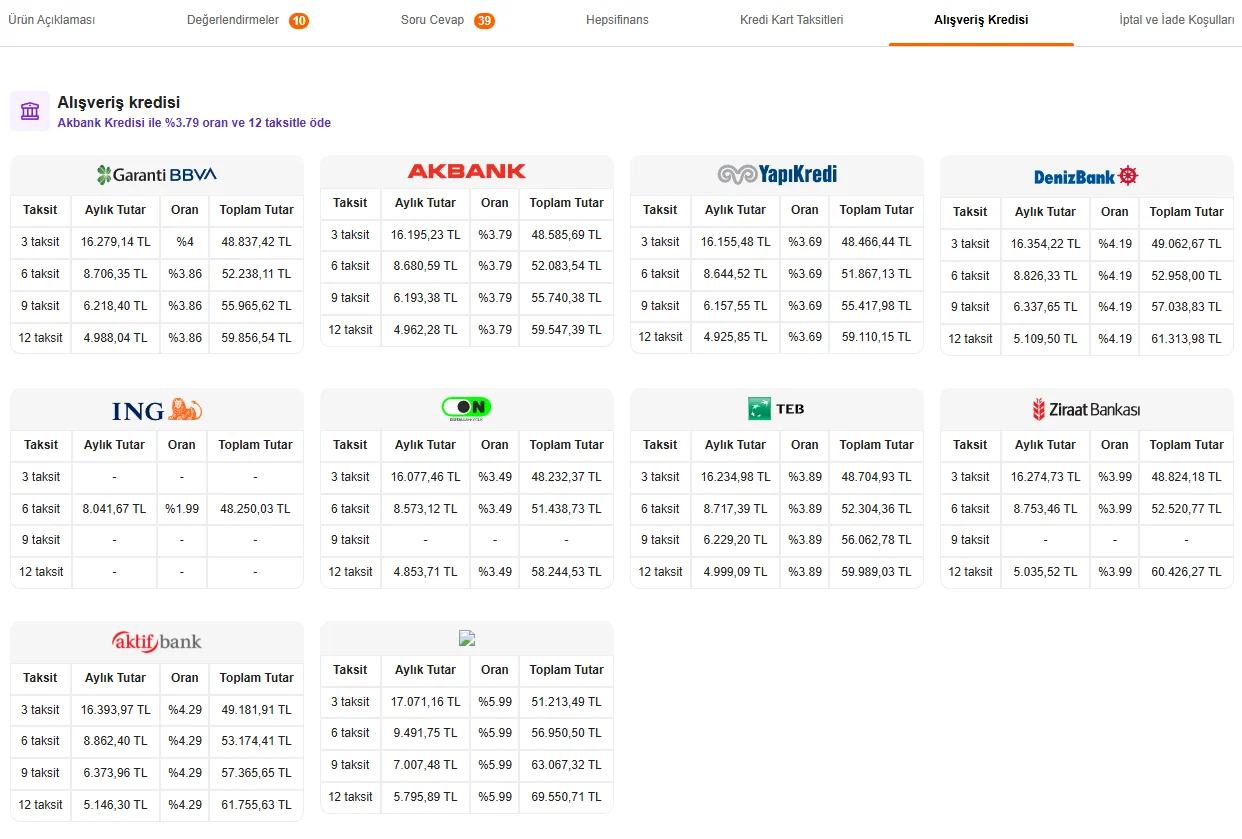Click the Aktif Bank logo
The width and height of the screenshot is (1242, 839).
tap(157, 641)
